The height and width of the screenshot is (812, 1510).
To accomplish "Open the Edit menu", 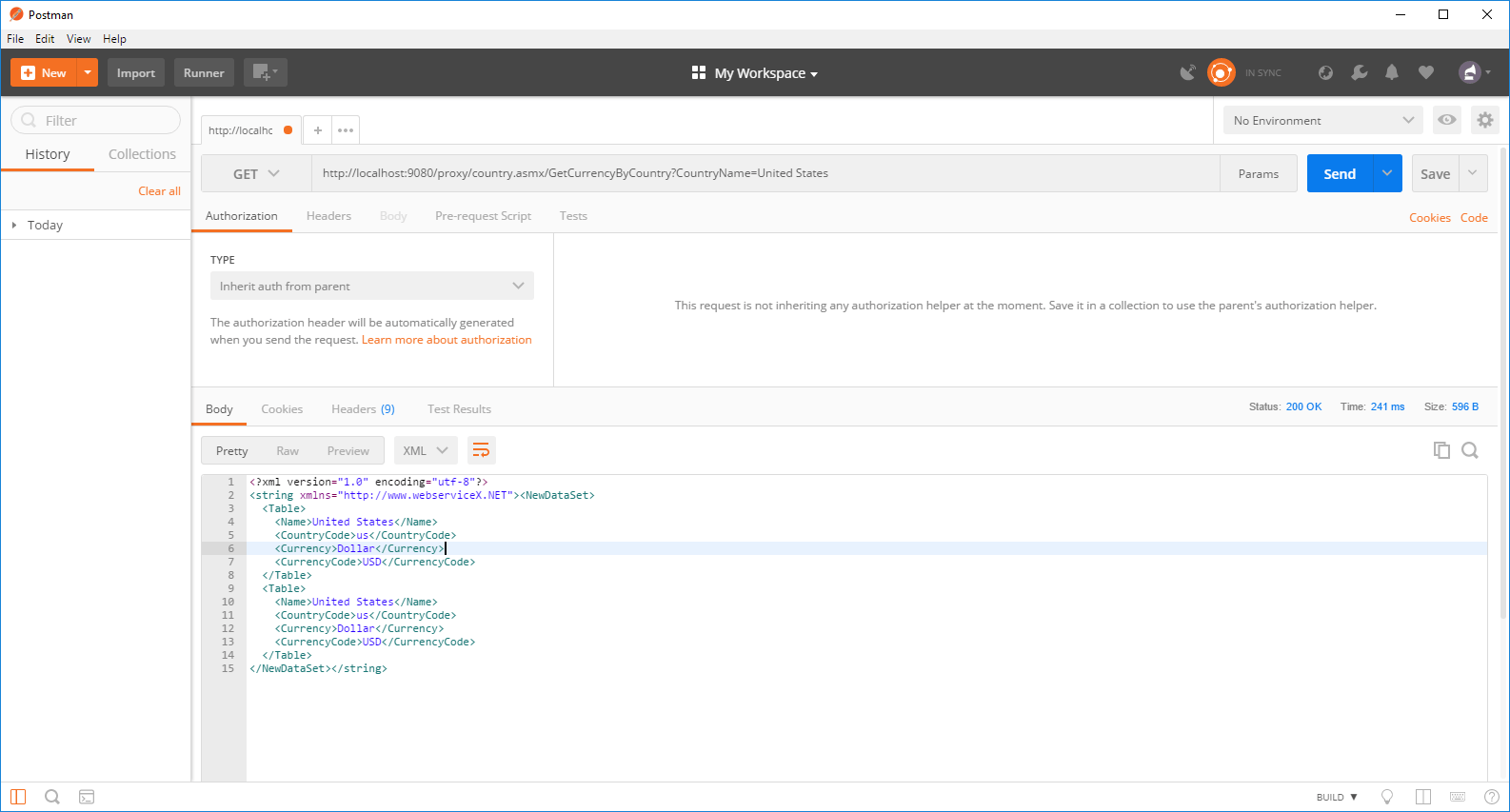I will [x=45, y=39].
